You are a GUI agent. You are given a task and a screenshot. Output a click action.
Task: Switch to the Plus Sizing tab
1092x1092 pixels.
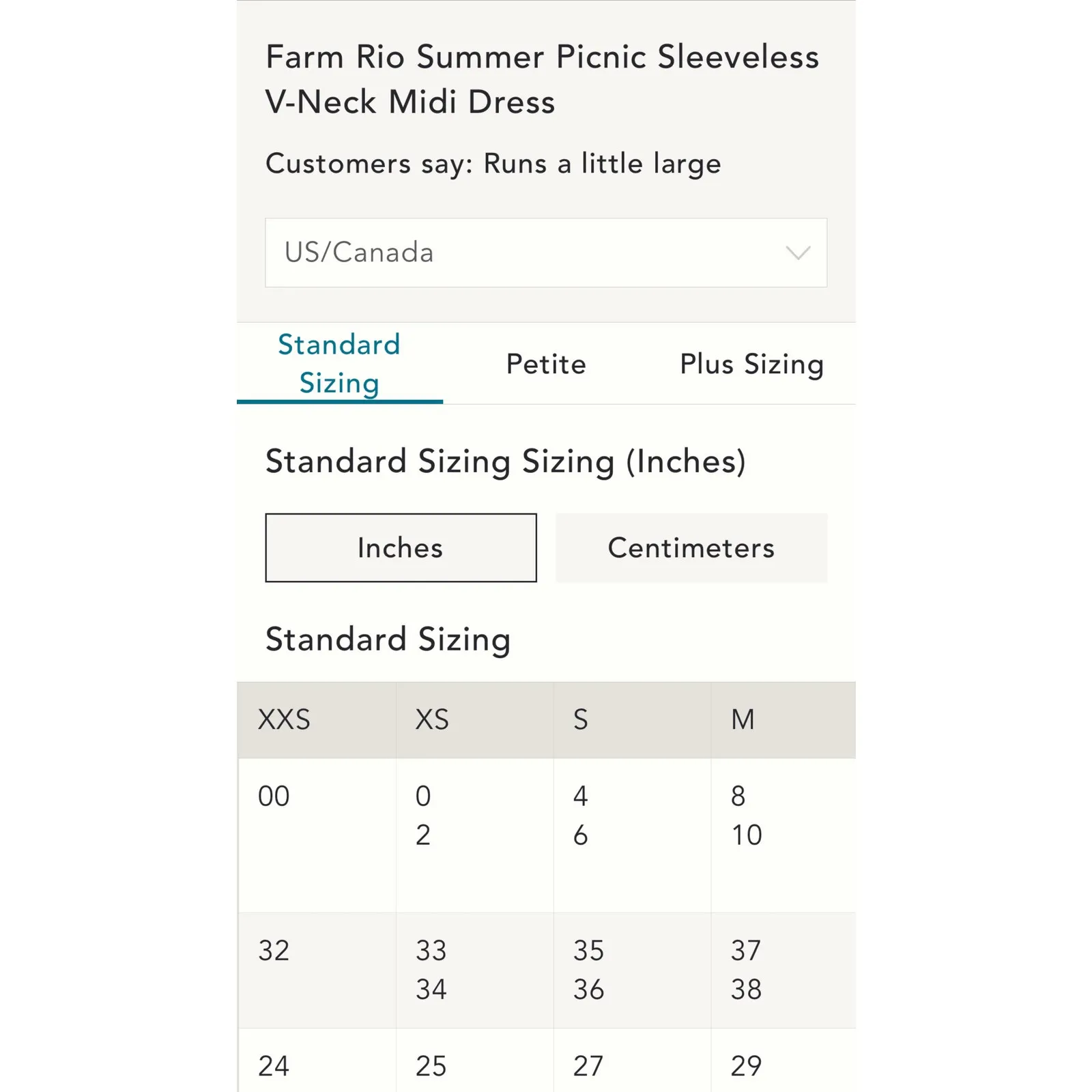point(751,364)
